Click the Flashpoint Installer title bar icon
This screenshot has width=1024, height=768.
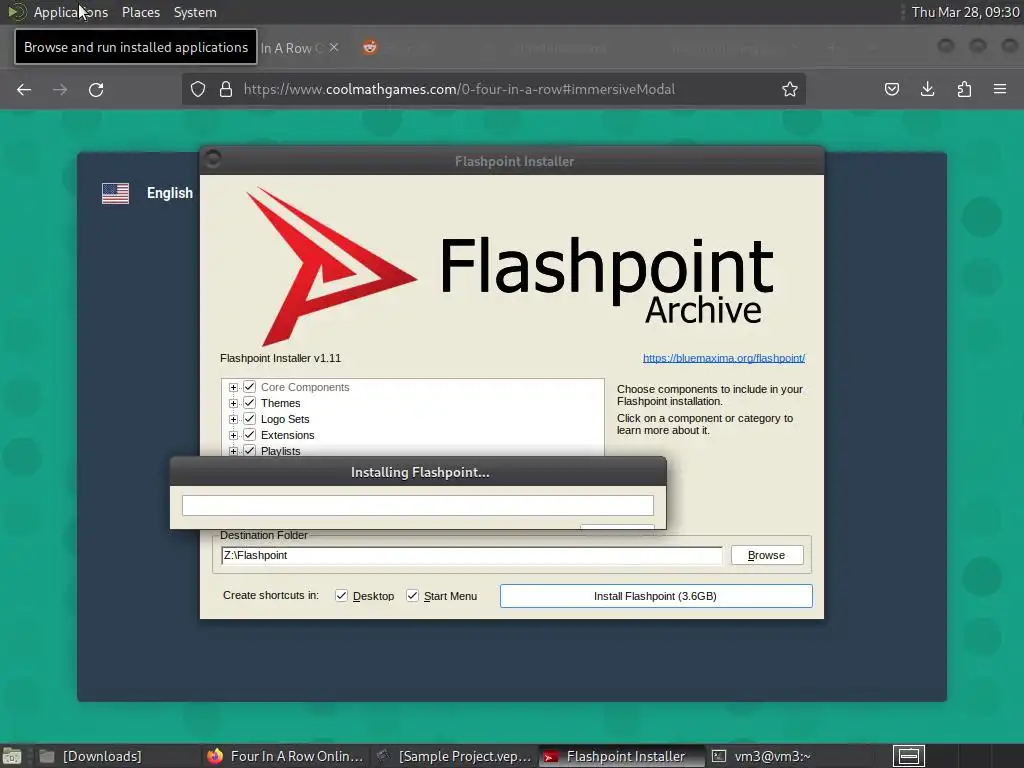213,158
